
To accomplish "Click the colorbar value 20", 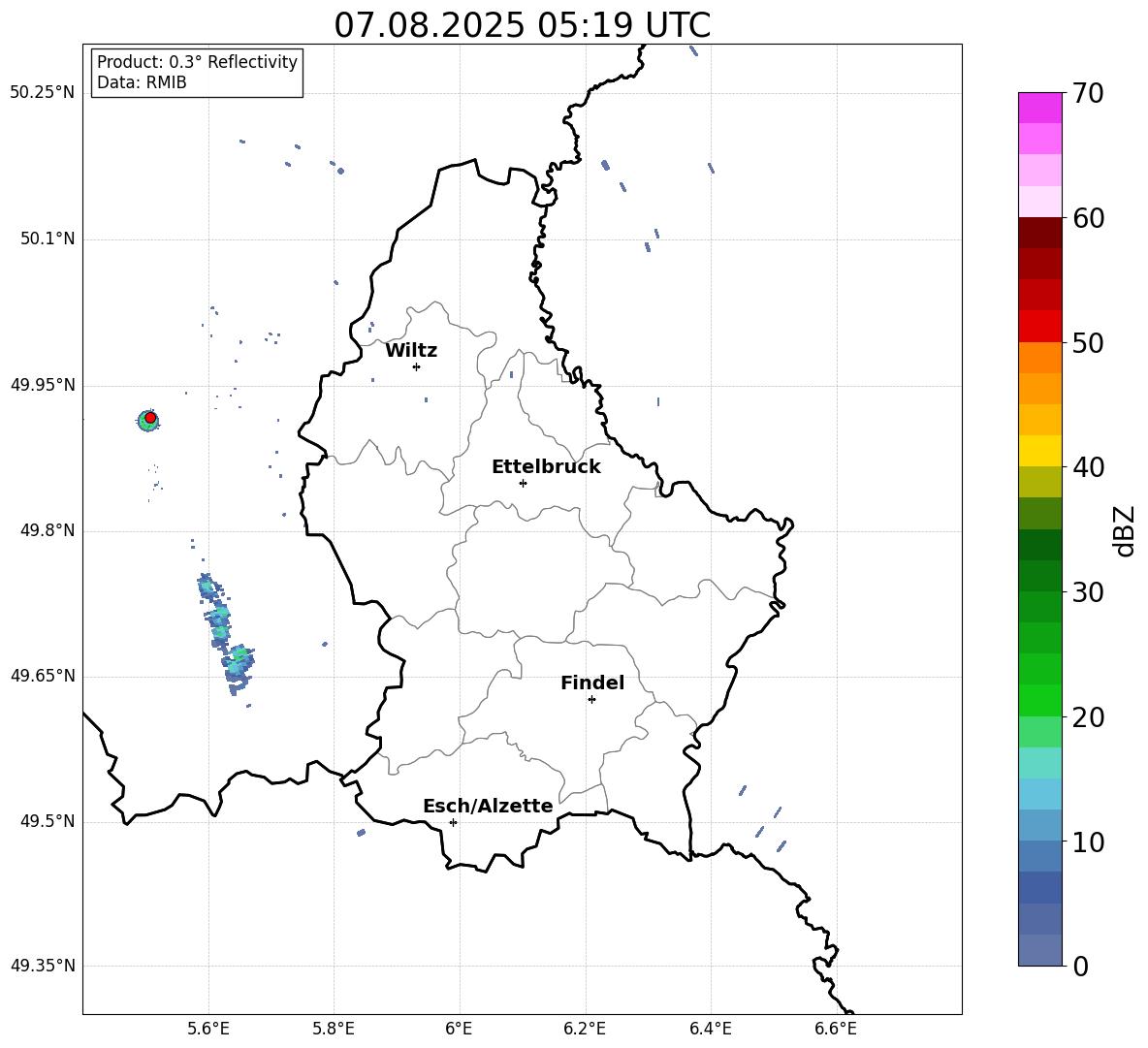I will [x=1088, y=717].
